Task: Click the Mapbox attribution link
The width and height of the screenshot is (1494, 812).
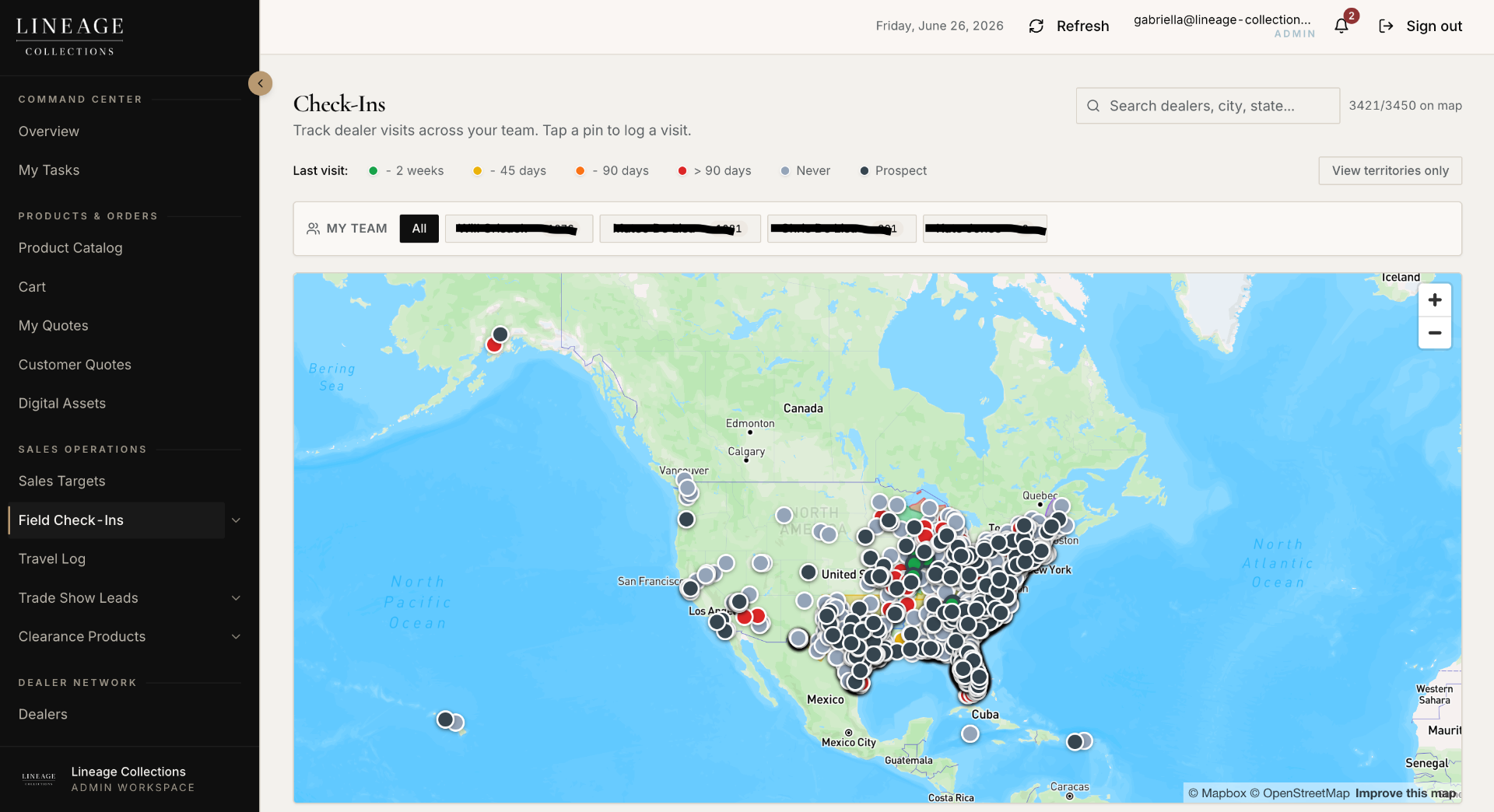Action: click(x=1217, y=793)
